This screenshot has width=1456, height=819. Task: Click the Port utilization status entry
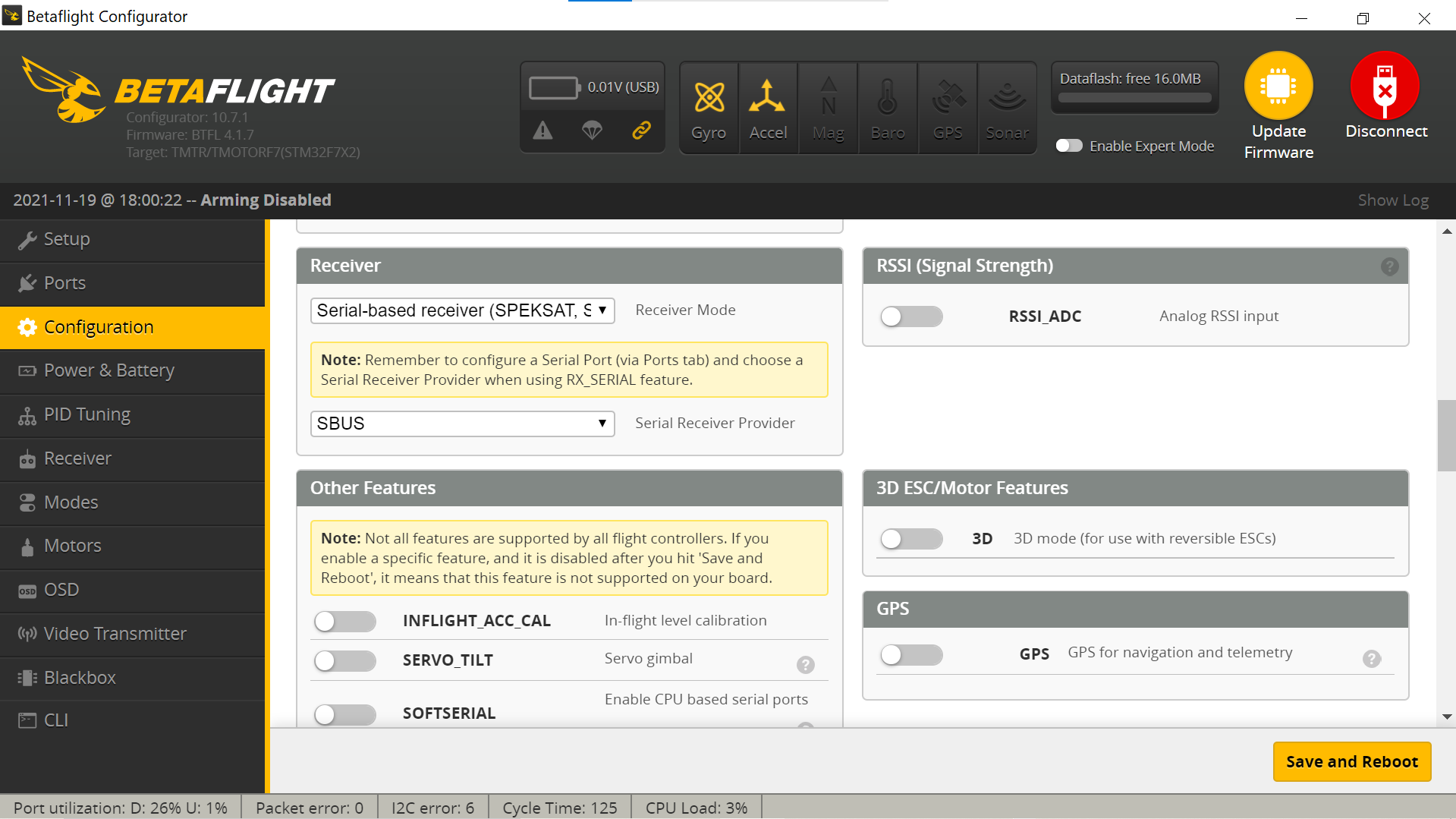tap(121, 808)
